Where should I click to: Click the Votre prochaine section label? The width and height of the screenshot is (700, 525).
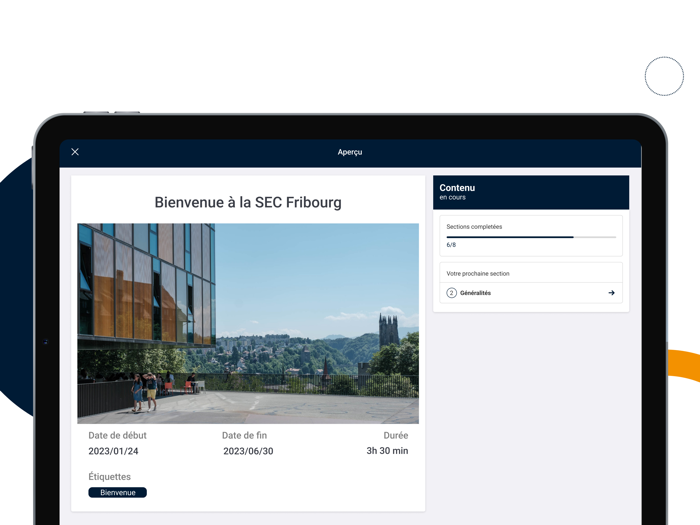click(x=478, y=274)
